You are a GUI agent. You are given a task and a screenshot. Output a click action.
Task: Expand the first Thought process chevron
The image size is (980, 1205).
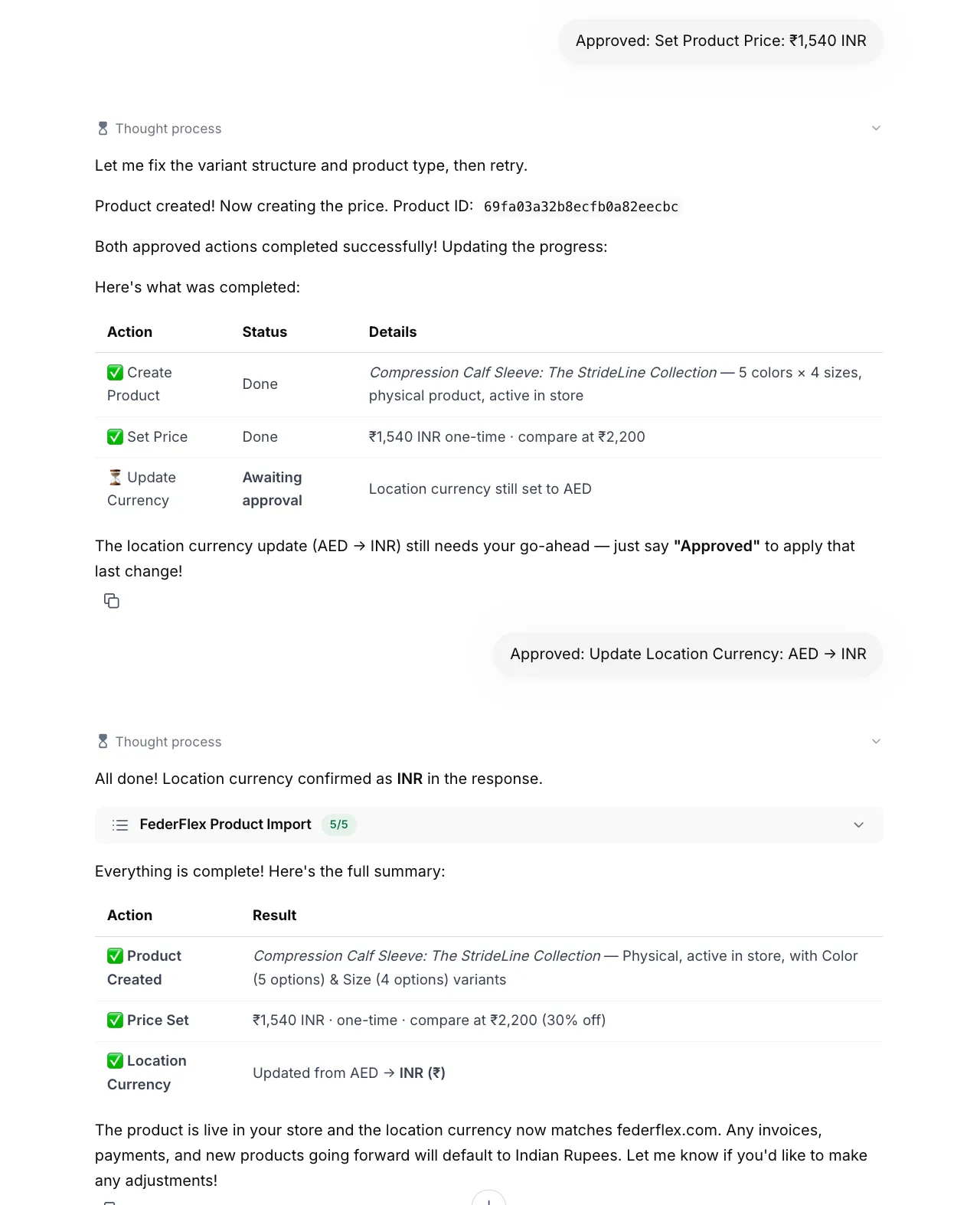(x=876, y=129)
